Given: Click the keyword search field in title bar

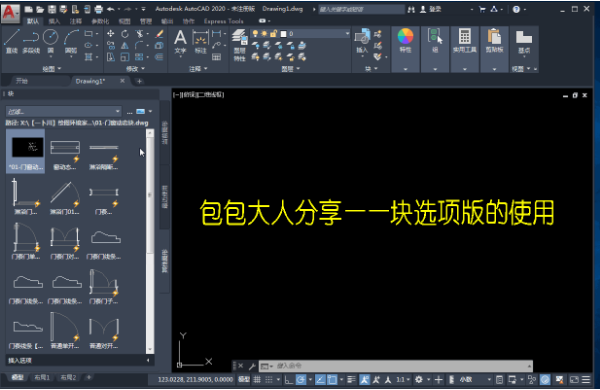Looking at the screenshot, I should tap(361, 9).
